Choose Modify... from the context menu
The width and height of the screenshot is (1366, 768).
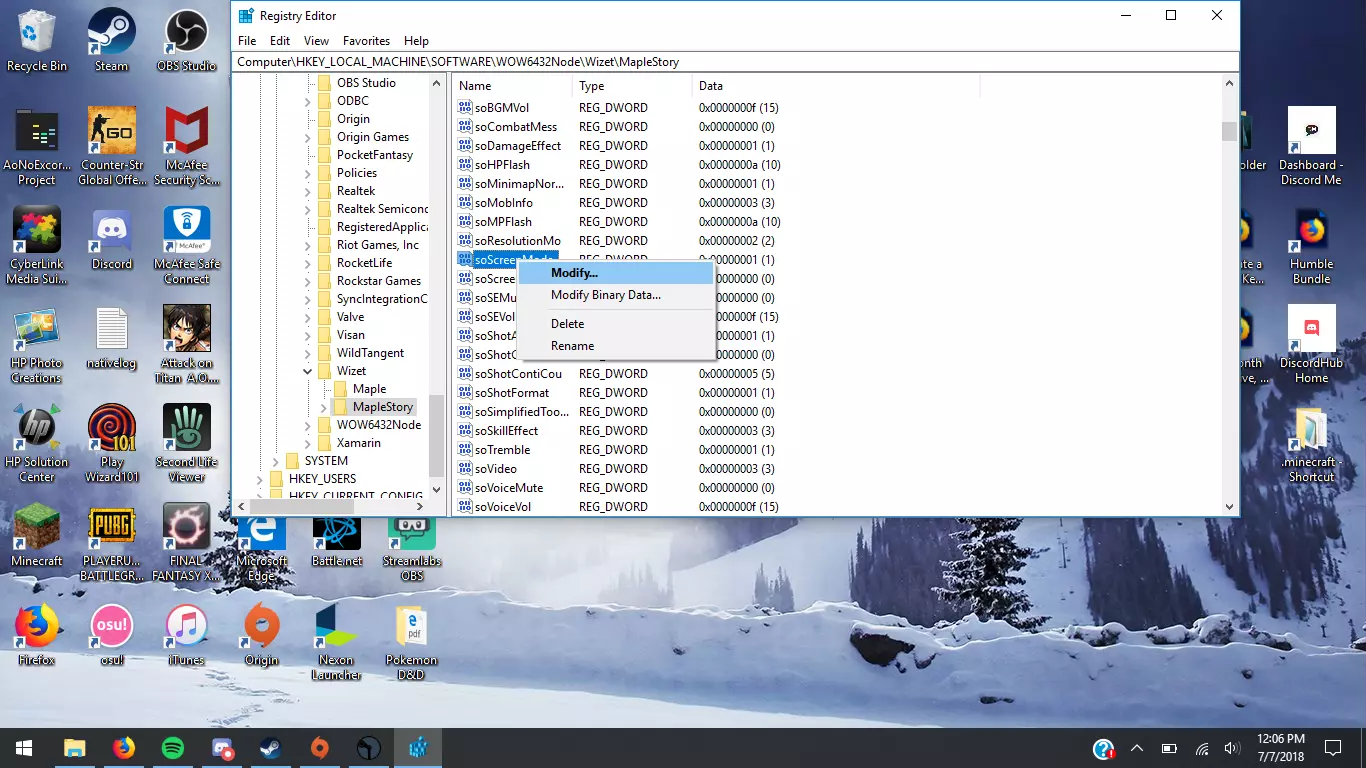pyautogui.click(x=574, y=273)
